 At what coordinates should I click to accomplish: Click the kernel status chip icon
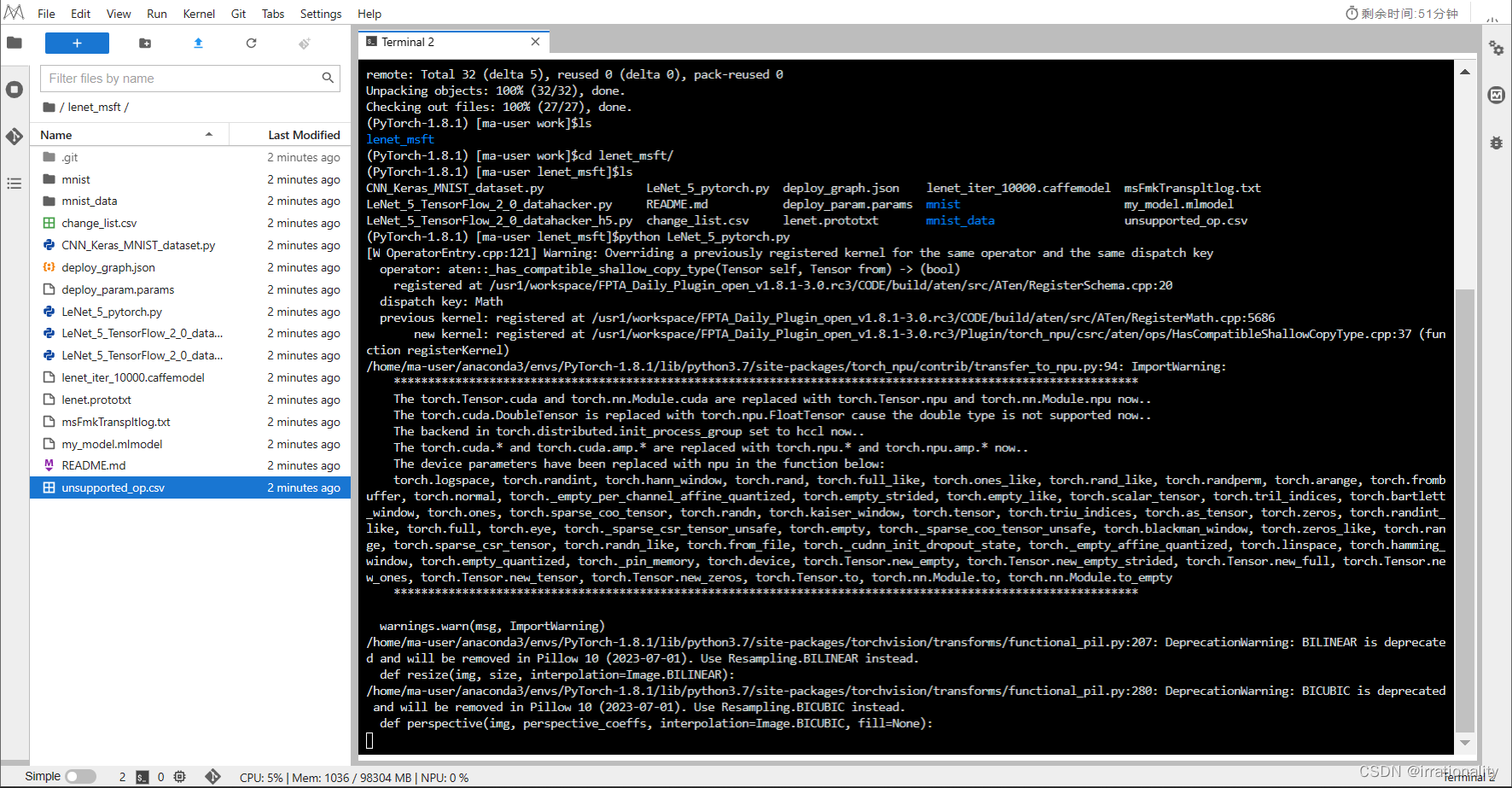[179, 777]
